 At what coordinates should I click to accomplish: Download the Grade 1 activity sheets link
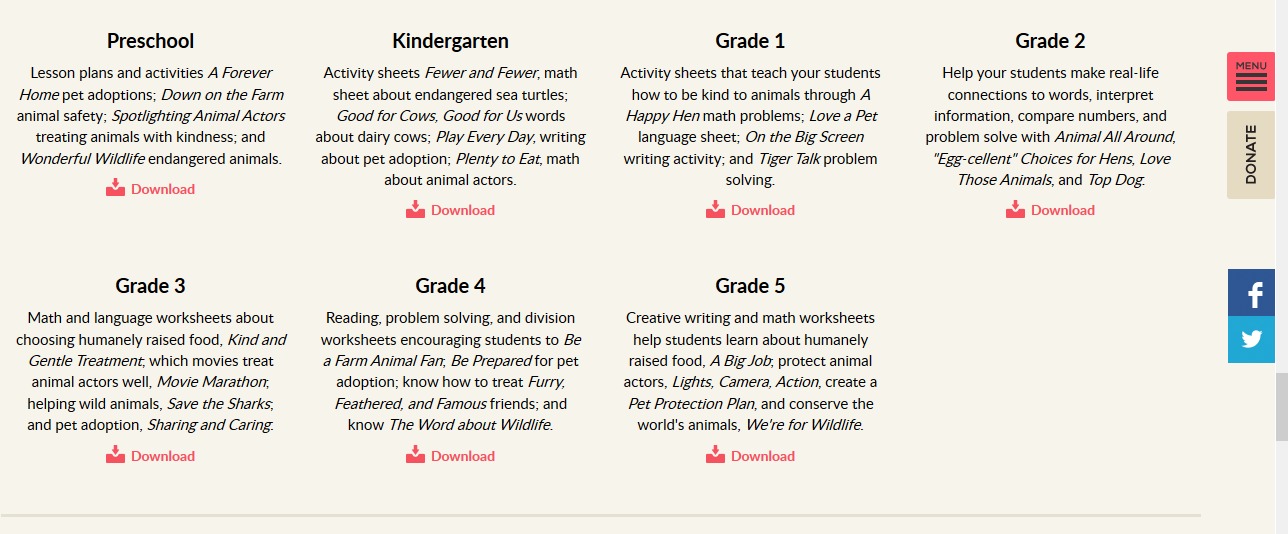coord(763,210)
